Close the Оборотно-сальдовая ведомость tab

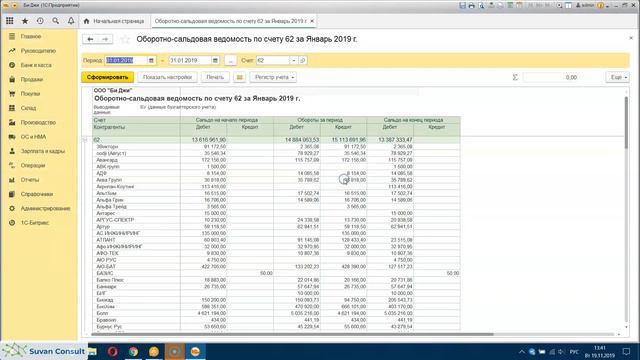click(x=312, y=21)
